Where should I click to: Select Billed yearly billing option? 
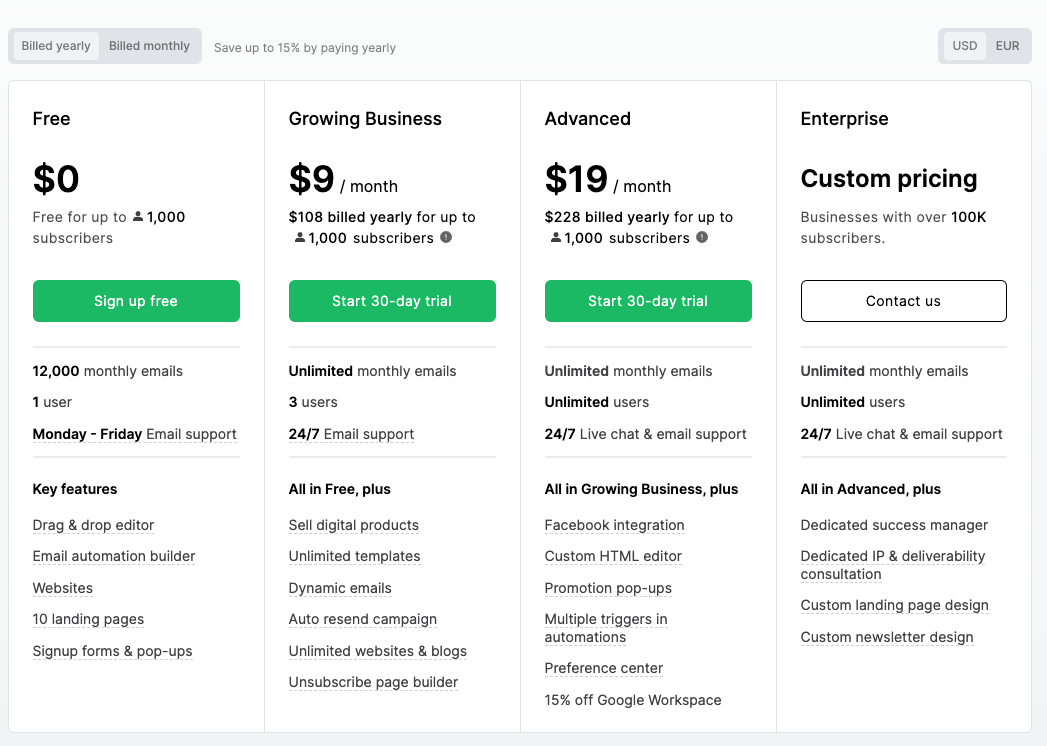coord(56,46)
